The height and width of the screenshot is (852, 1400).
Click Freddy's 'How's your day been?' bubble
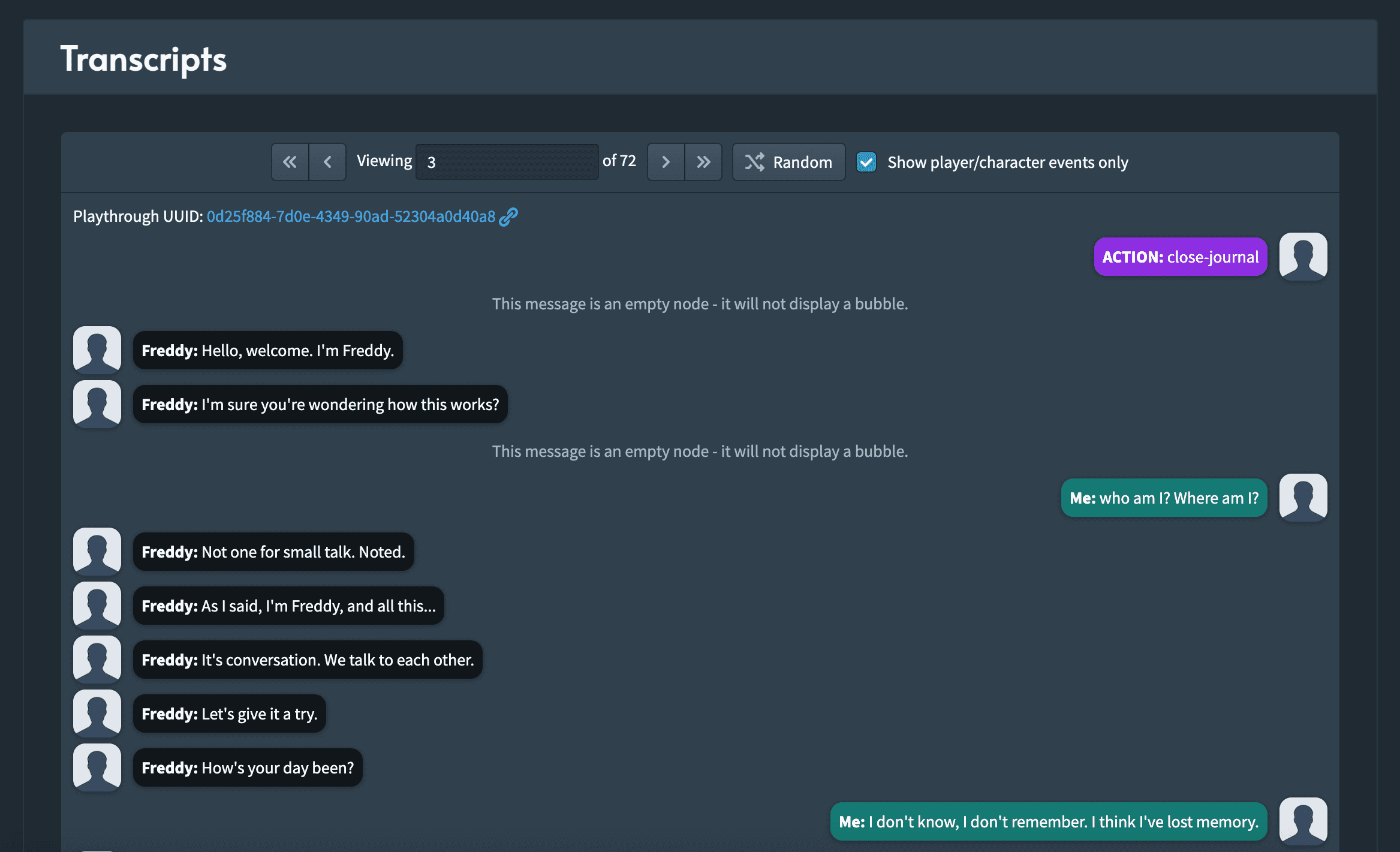(x=248, y=768)
